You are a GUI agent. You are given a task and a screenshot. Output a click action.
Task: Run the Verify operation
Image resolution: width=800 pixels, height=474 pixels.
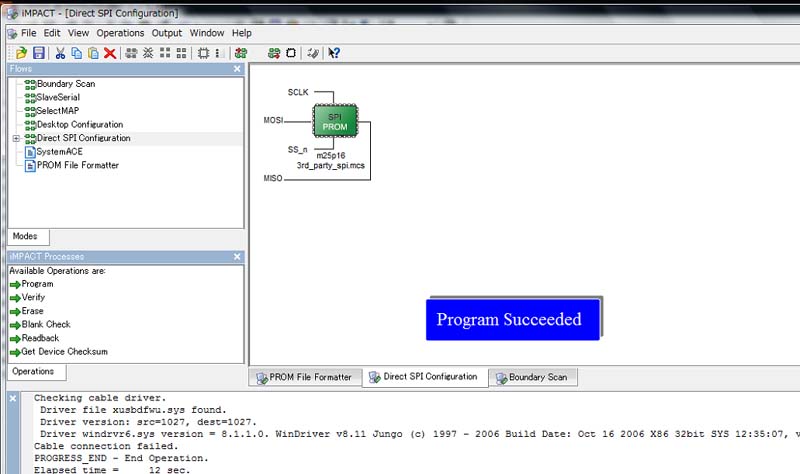click(x=33, y=297)
